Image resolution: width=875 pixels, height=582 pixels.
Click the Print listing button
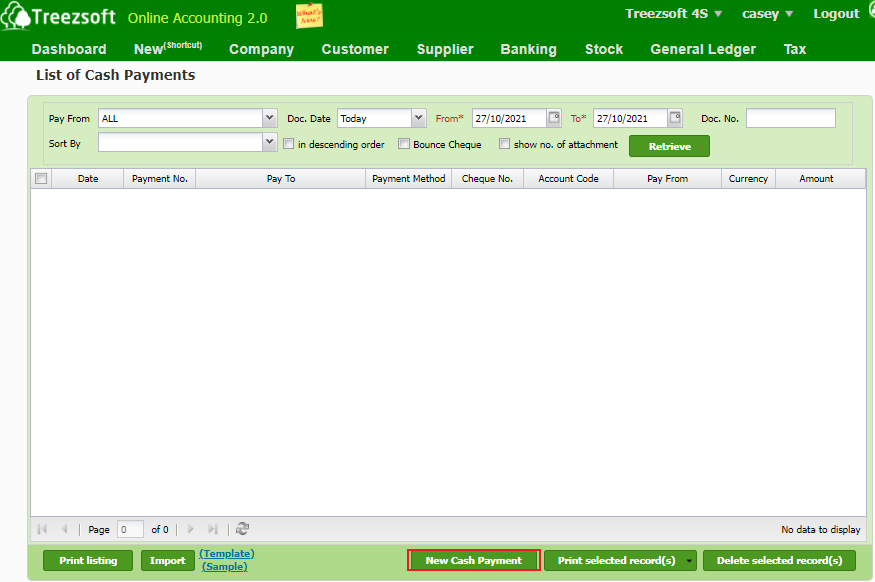(x=88, y=560)
